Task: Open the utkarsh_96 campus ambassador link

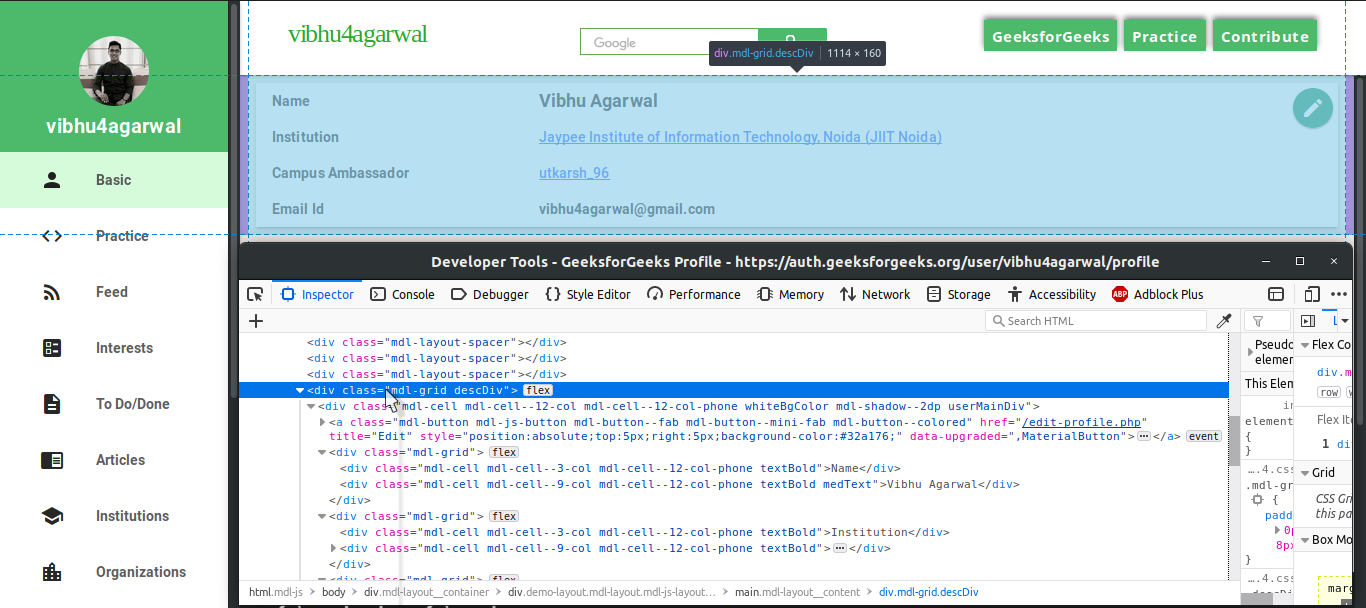Action: click(574, 173)
